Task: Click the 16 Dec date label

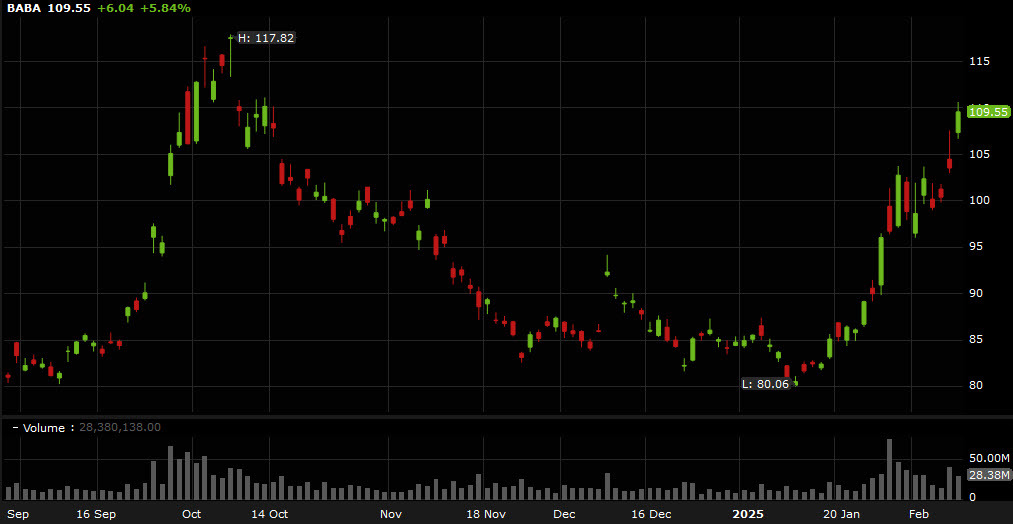Action: pos(651,514)
